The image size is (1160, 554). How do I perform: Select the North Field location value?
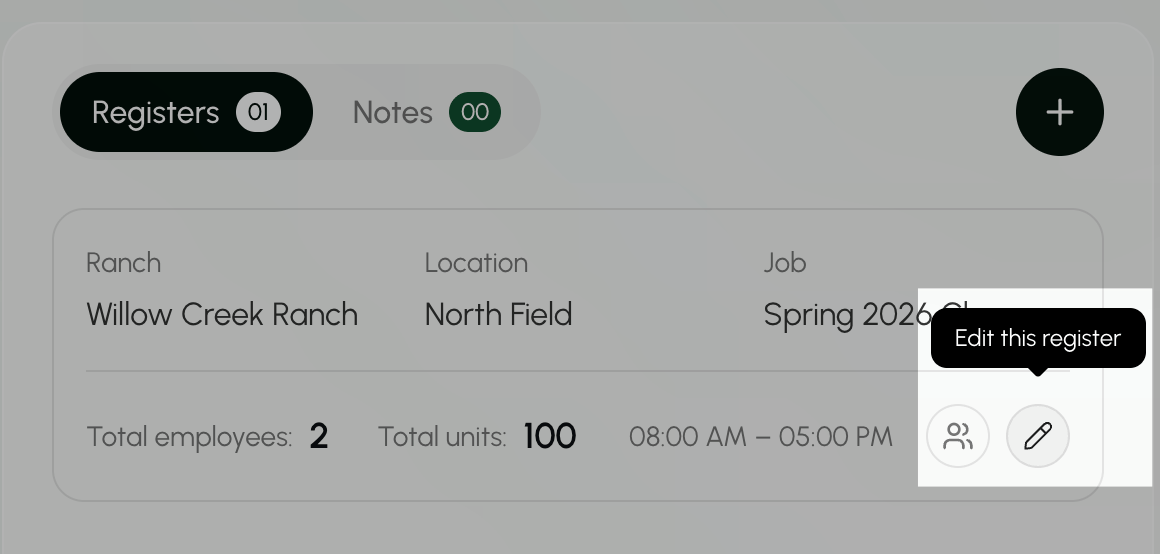499,315
